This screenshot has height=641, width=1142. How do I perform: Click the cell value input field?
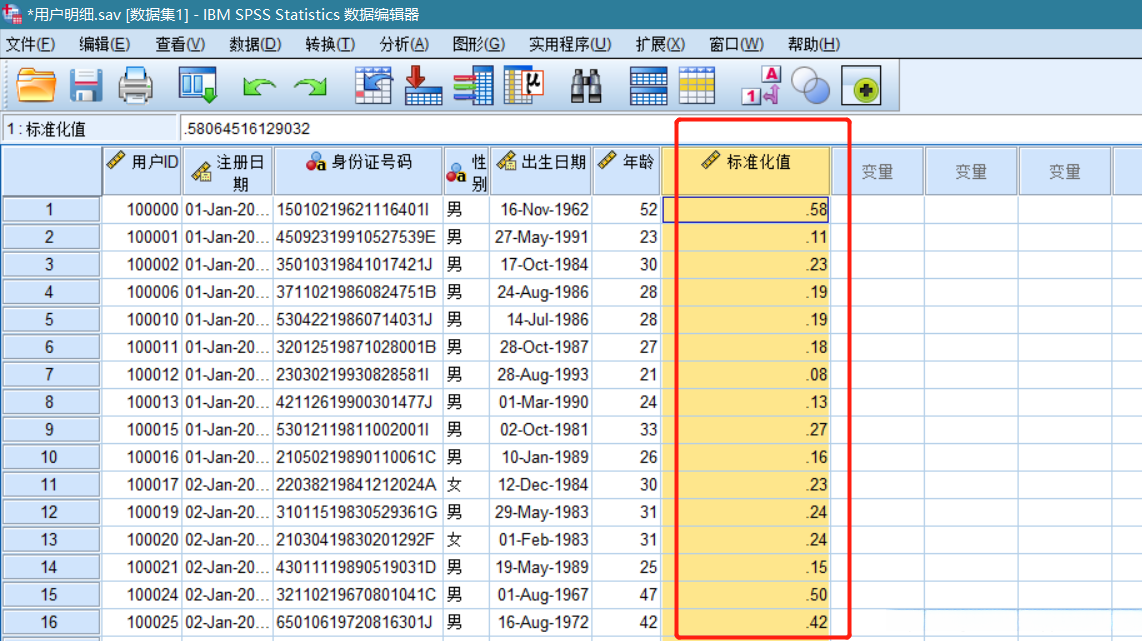(x=660, y=129)
